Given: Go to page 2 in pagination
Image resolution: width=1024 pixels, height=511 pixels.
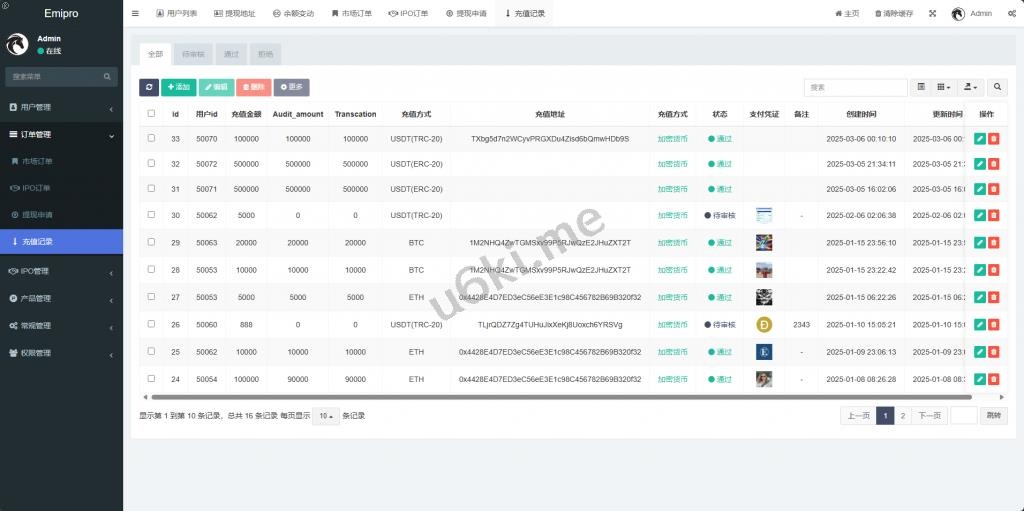Looking at the screenshot, I should point(902,416).
